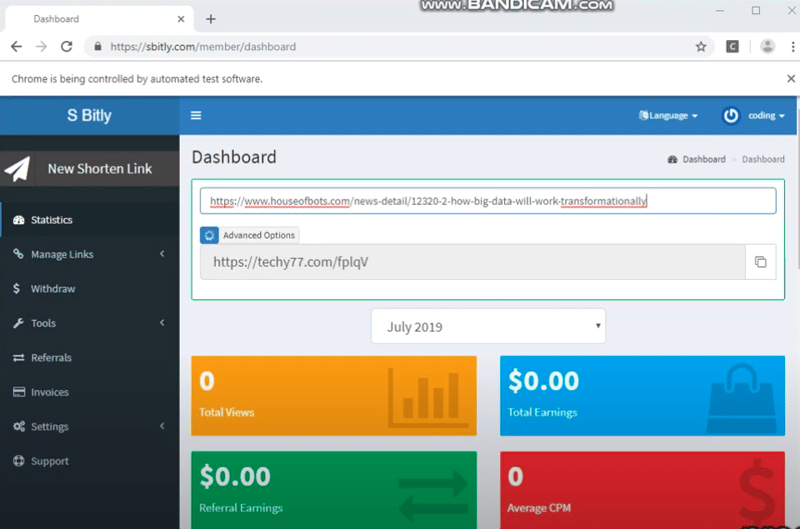Click the paper plane icon

click(x=17, y=169)
